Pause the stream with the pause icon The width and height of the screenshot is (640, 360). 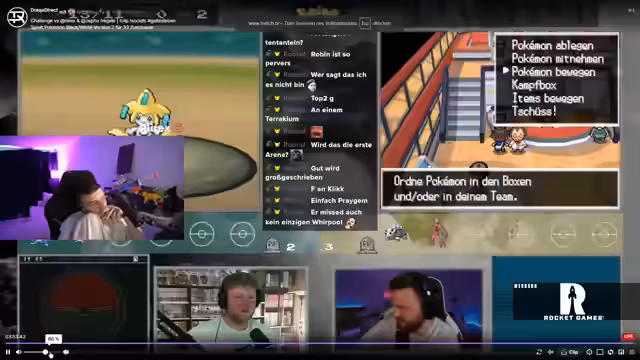pos(8,352)
